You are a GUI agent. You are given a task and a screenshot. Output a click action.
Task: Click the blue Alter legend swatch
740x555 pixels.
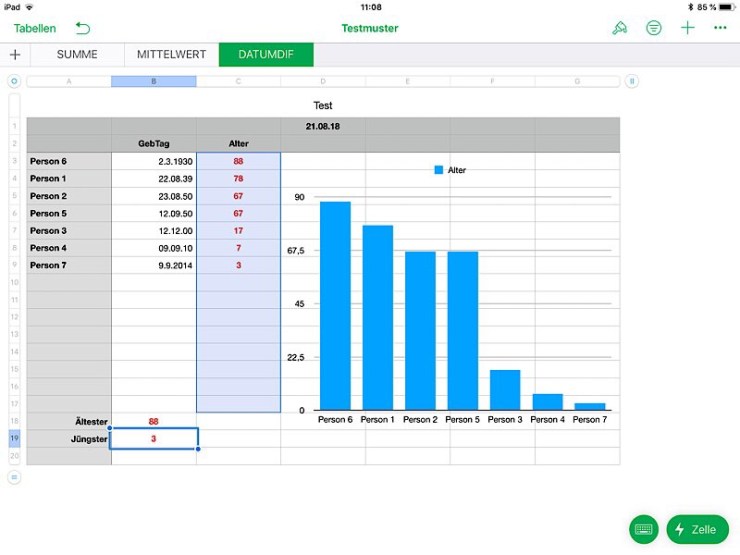click(x=438, y=170)
